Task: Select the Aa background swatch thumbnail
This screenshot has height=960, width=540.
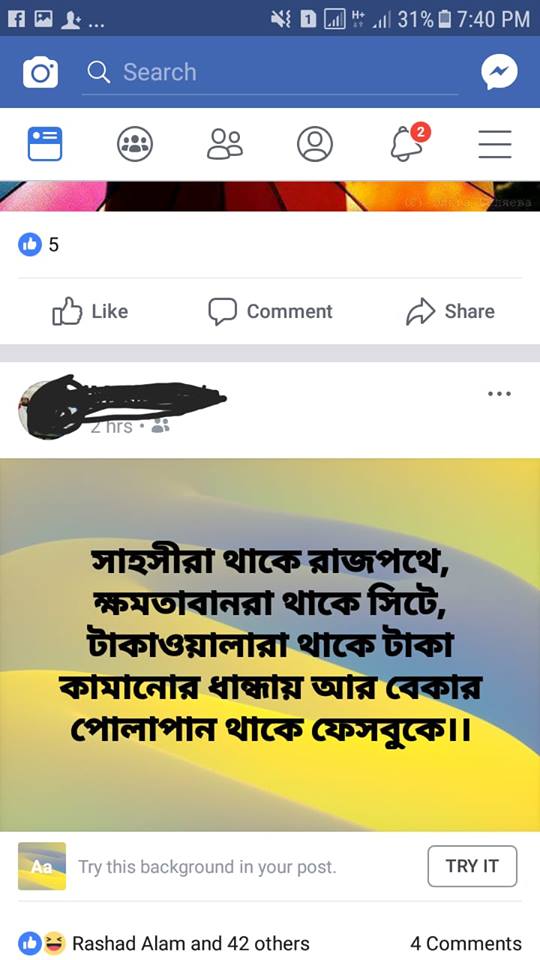Action: (42, 866)
